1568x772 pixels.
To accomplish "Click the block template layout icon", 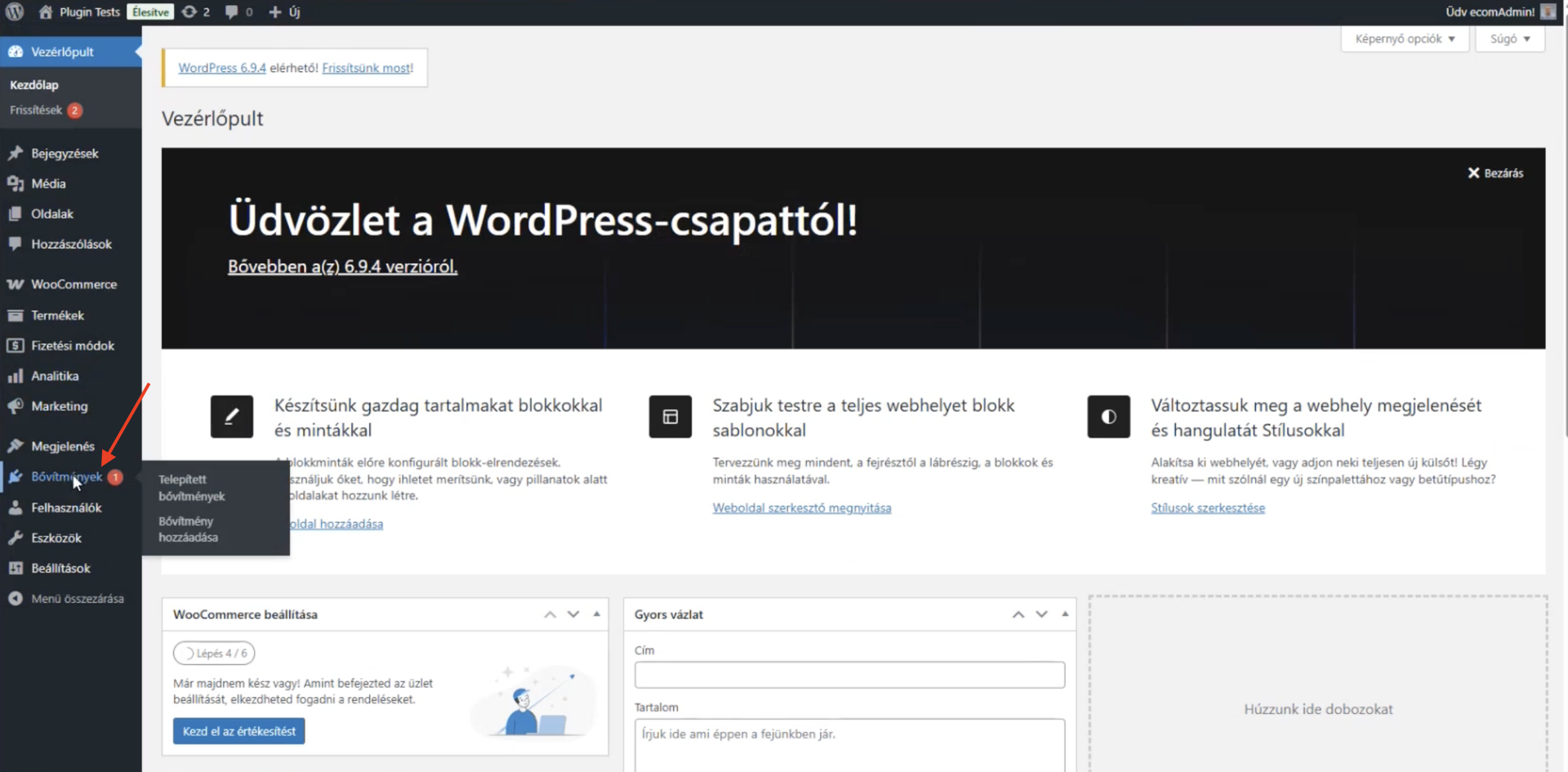I will pos(670,417).
